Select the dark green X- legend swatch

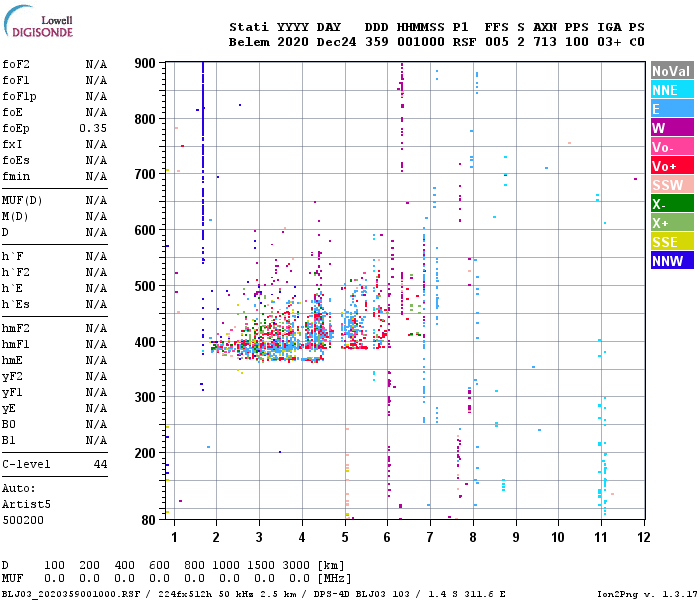[x=672, y=204]
